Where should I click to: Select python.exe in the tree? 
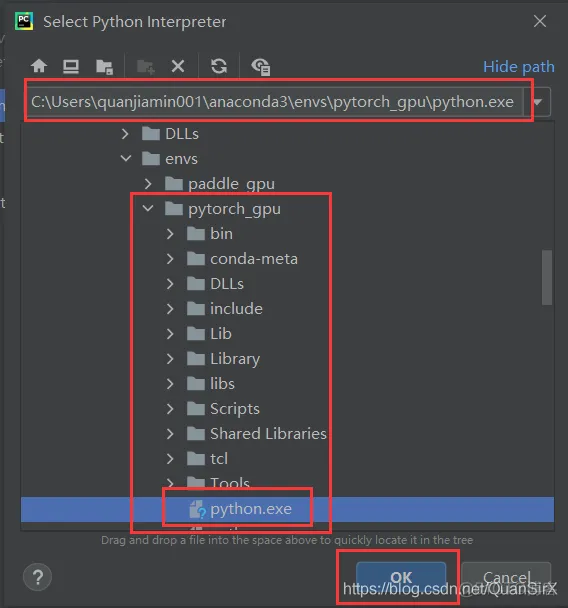point(287,509)
